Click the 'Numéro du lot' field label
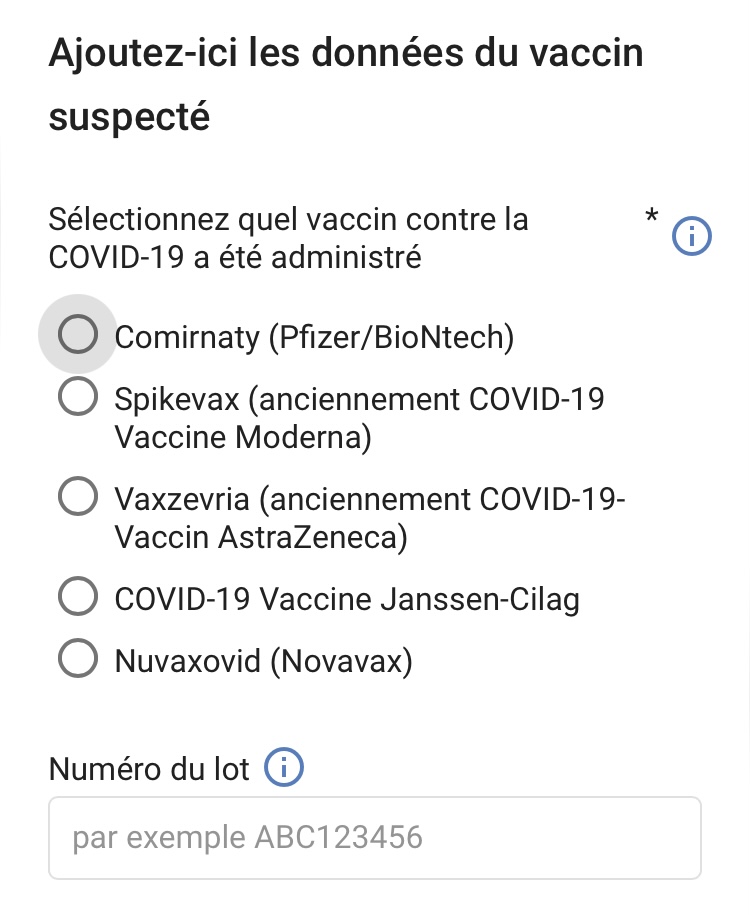 point(148,769)
